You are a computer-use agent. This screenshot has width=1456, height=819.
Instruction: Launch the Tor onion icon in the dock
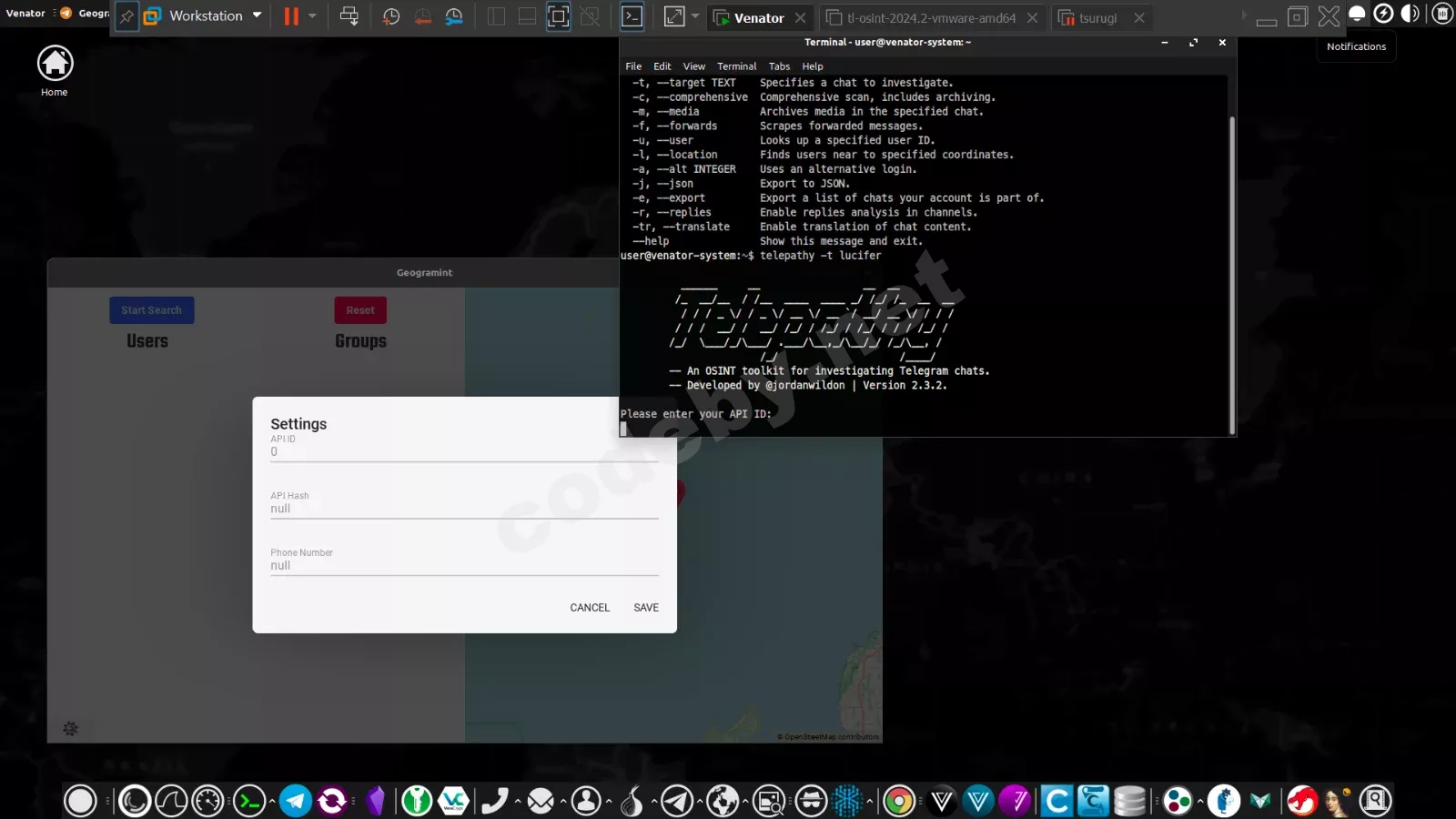point(632,801)
